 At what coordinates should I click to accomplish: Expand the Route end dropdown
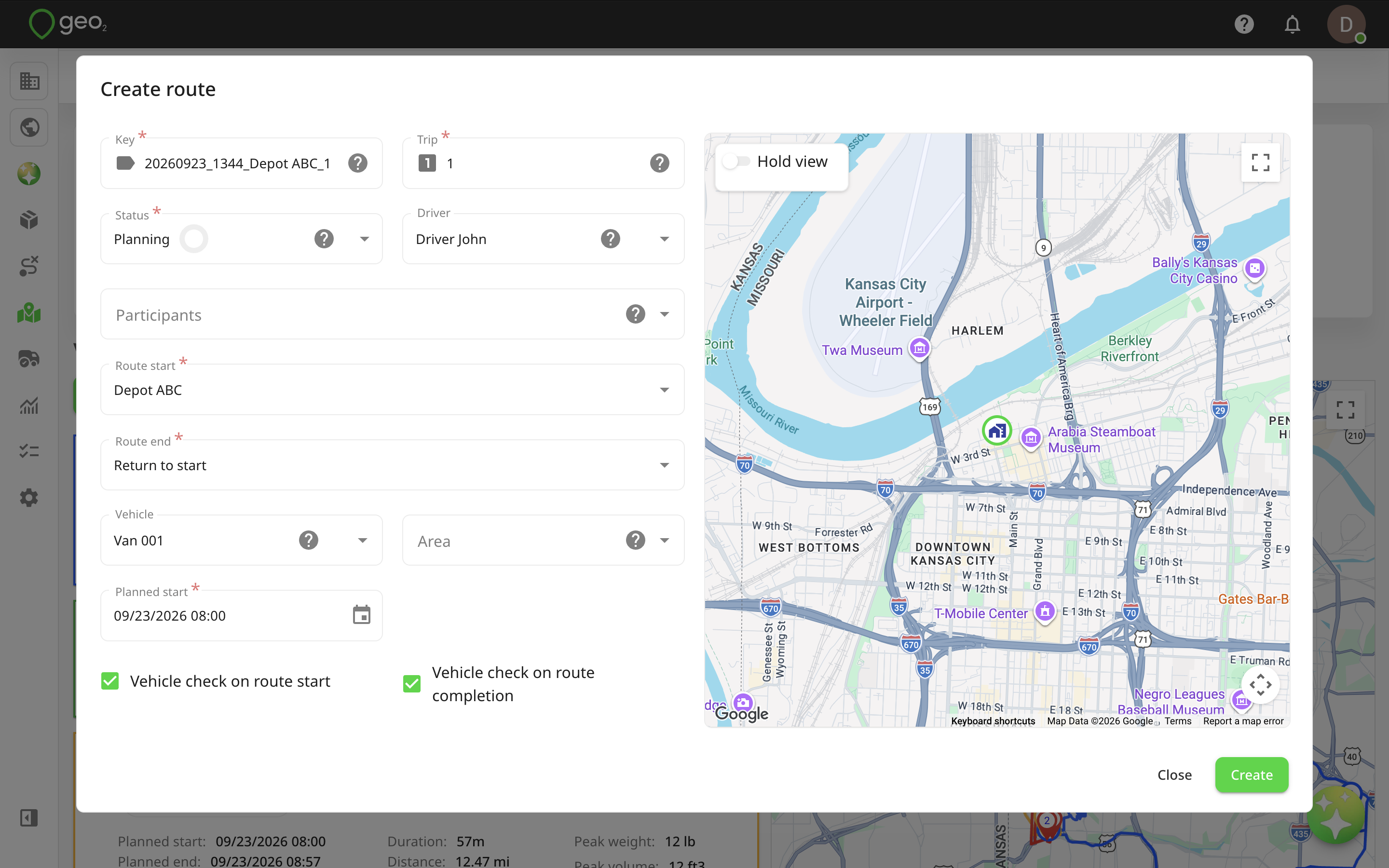[x=664, y=465]
